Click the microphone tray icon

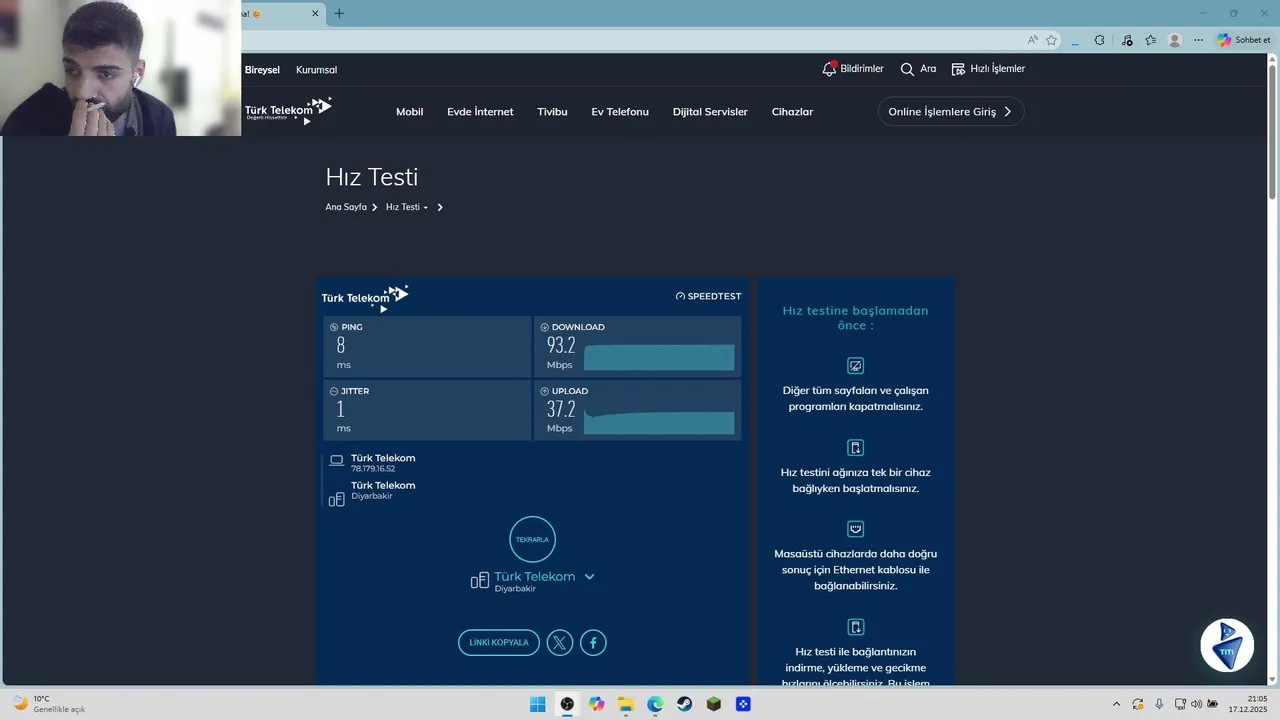pyautogui.click(x=1159, y=704)
